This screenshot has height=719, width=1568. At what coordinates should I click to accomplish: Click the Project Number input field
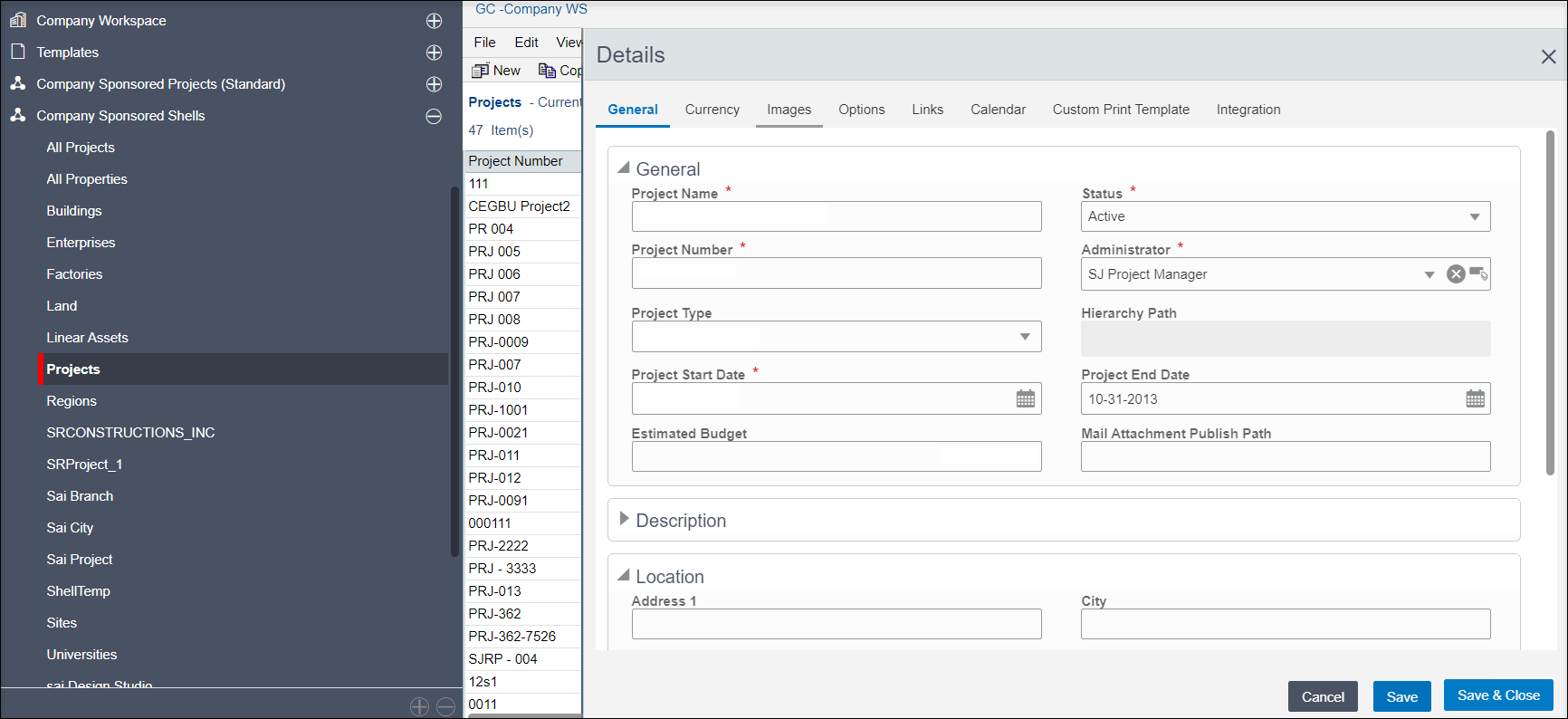(837, 273)
